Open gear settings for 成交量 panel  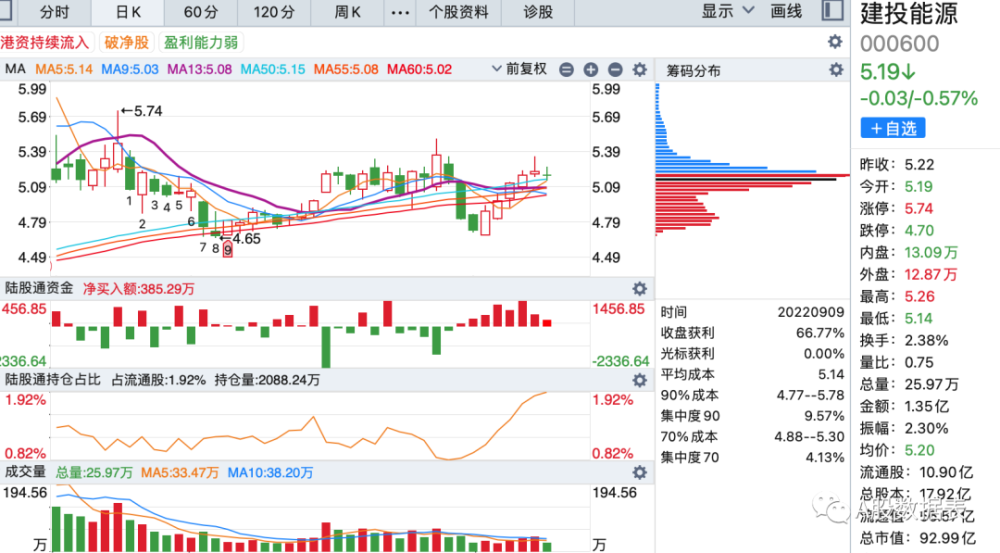pyautogui.click(x=639, y=473)
